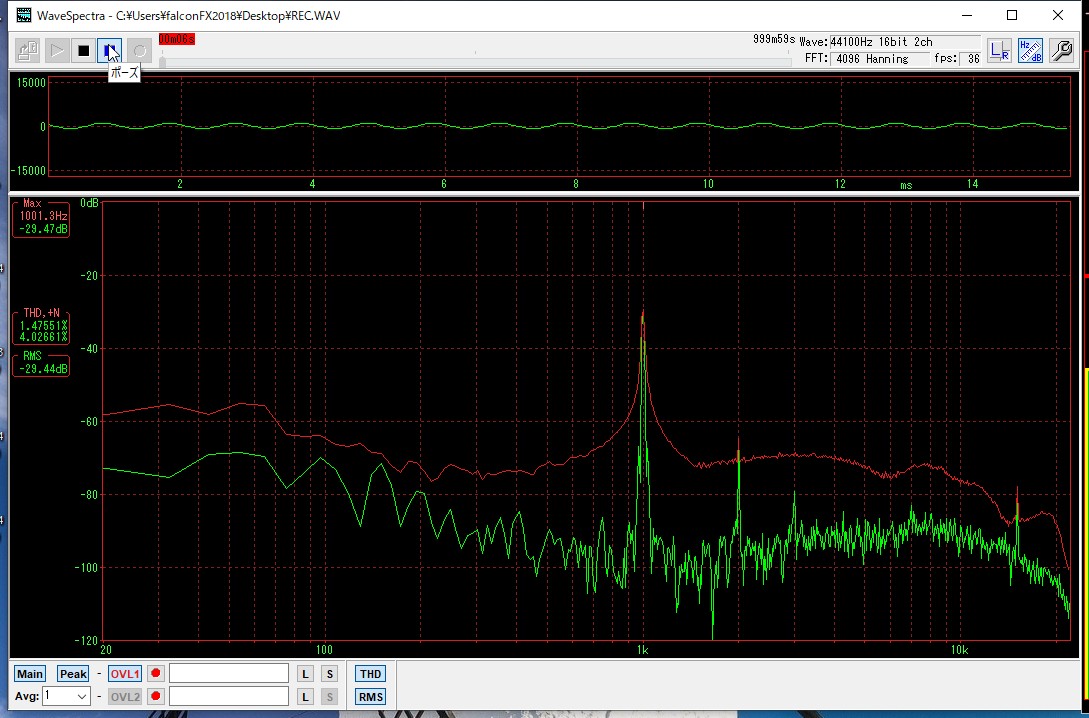Click the S save button for OVL1
This screenshot has height=718, width=1089.
[x=329, y=674]
